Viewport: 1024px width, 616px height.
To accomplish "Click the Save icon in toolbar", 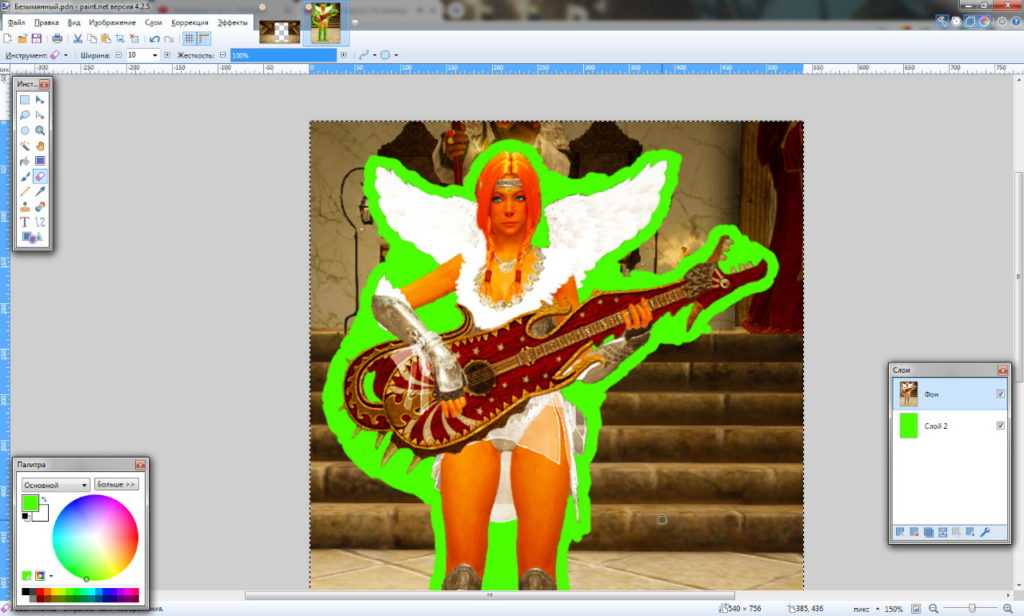I will tap(36, 38).
